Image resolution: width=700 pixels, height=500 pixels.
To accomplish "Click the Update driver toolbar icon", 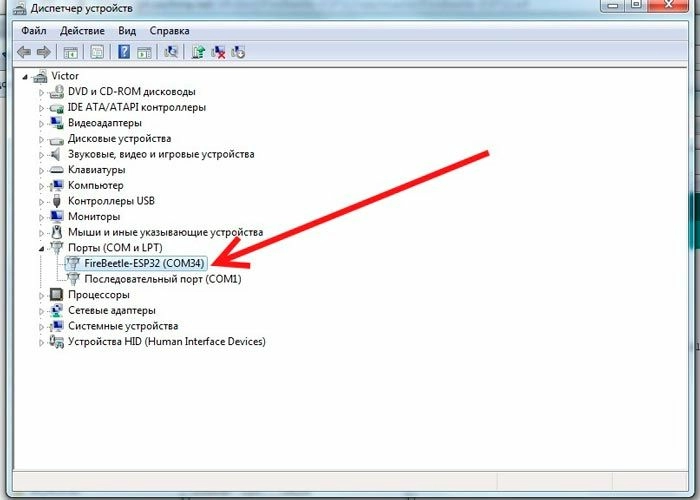I will 198,51.
